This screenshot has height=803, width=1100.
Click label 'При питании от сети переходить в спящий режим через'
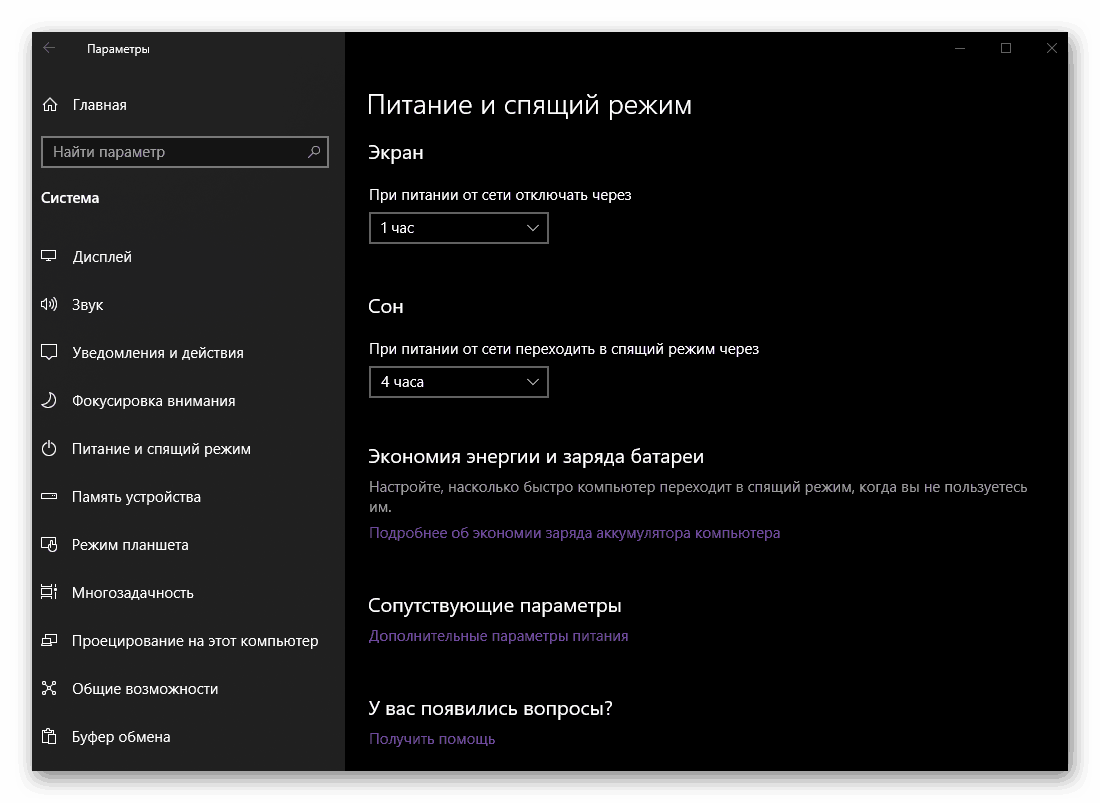tap(564, 349)
